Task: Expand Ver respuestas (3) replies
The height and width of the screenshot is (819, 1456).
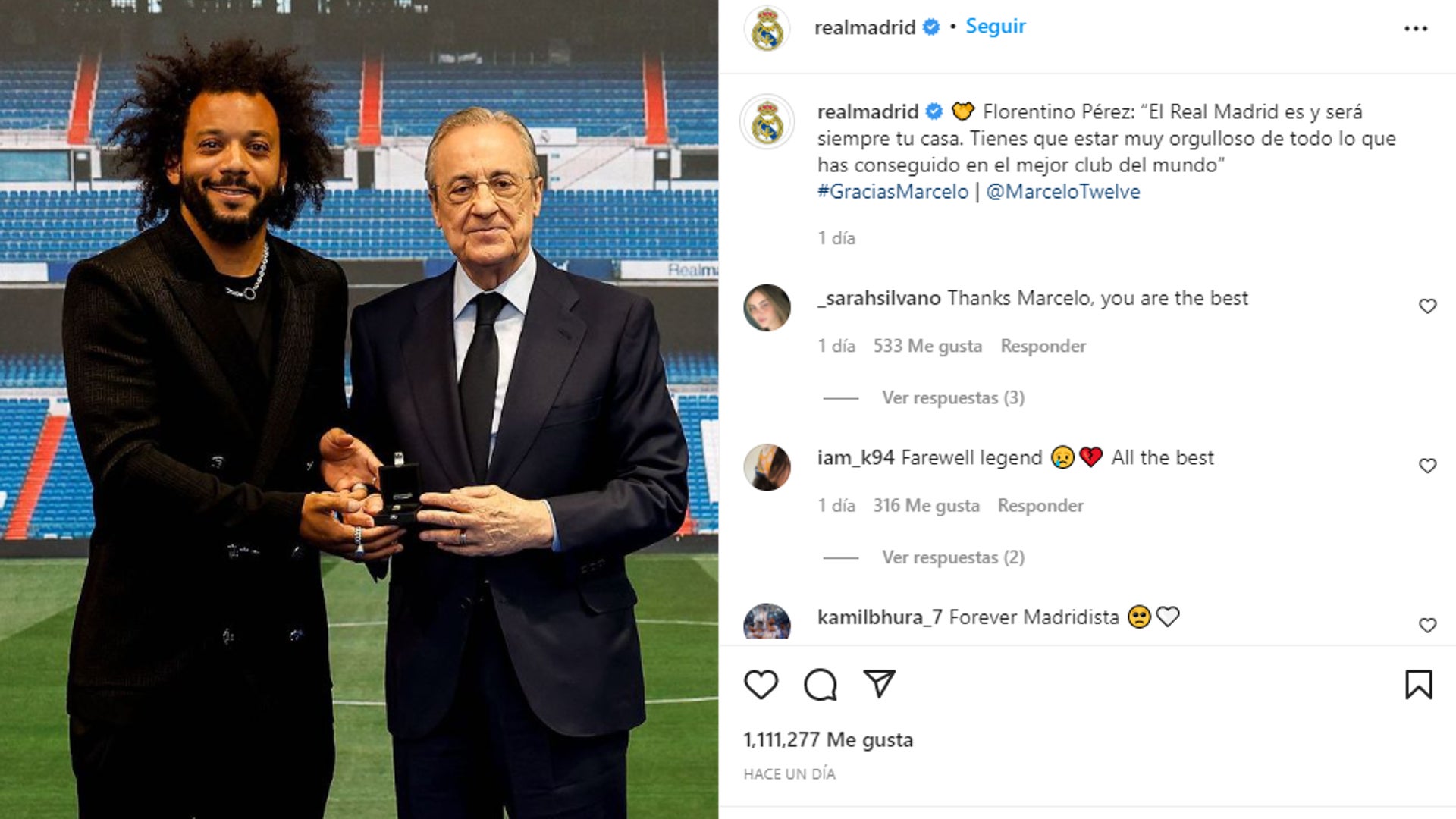Action: coord(952,398)
